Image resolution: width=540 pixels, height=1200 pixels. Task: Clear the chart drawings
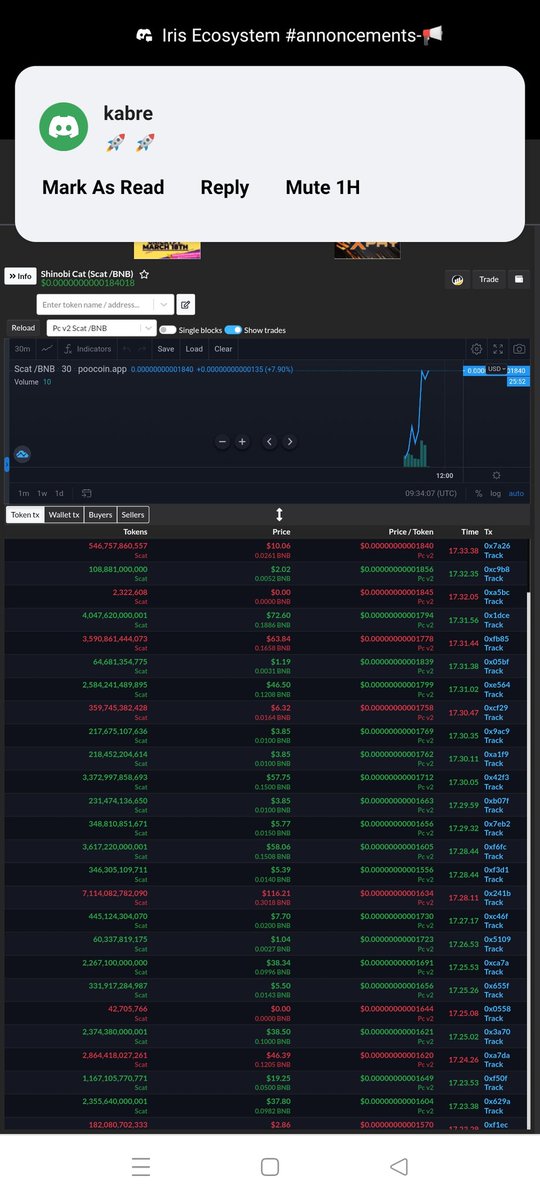(x=223, y=349)
